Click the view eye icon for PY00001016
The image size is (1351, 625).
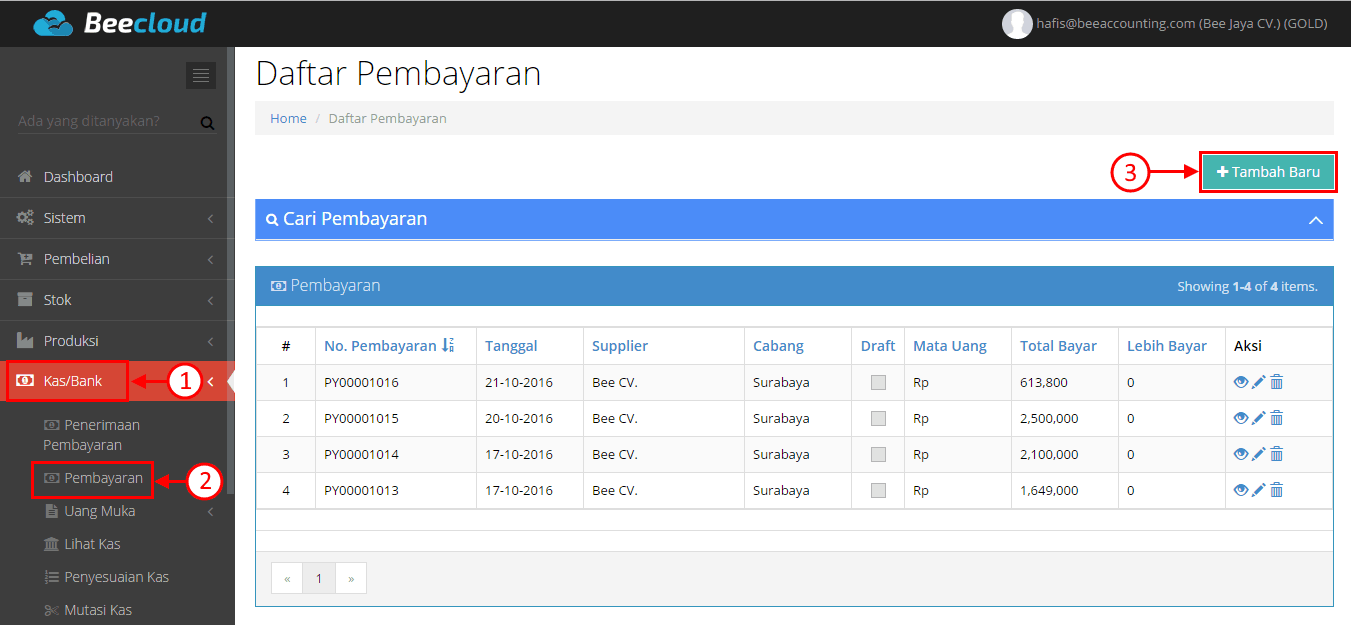[1241, 382]
